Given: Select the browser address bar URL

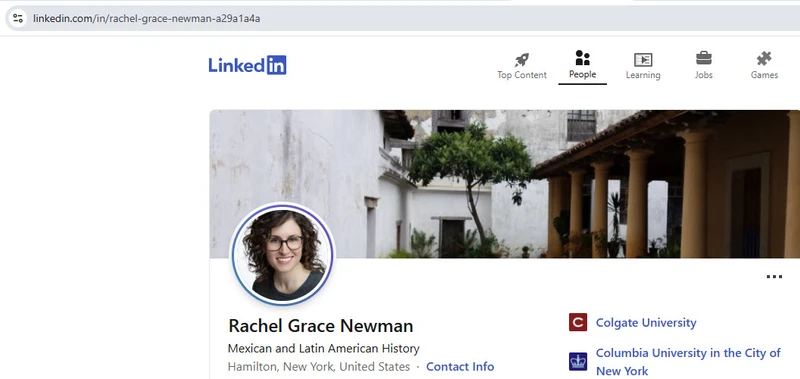Looking at the screenshot, I should [x=147, y=19].
